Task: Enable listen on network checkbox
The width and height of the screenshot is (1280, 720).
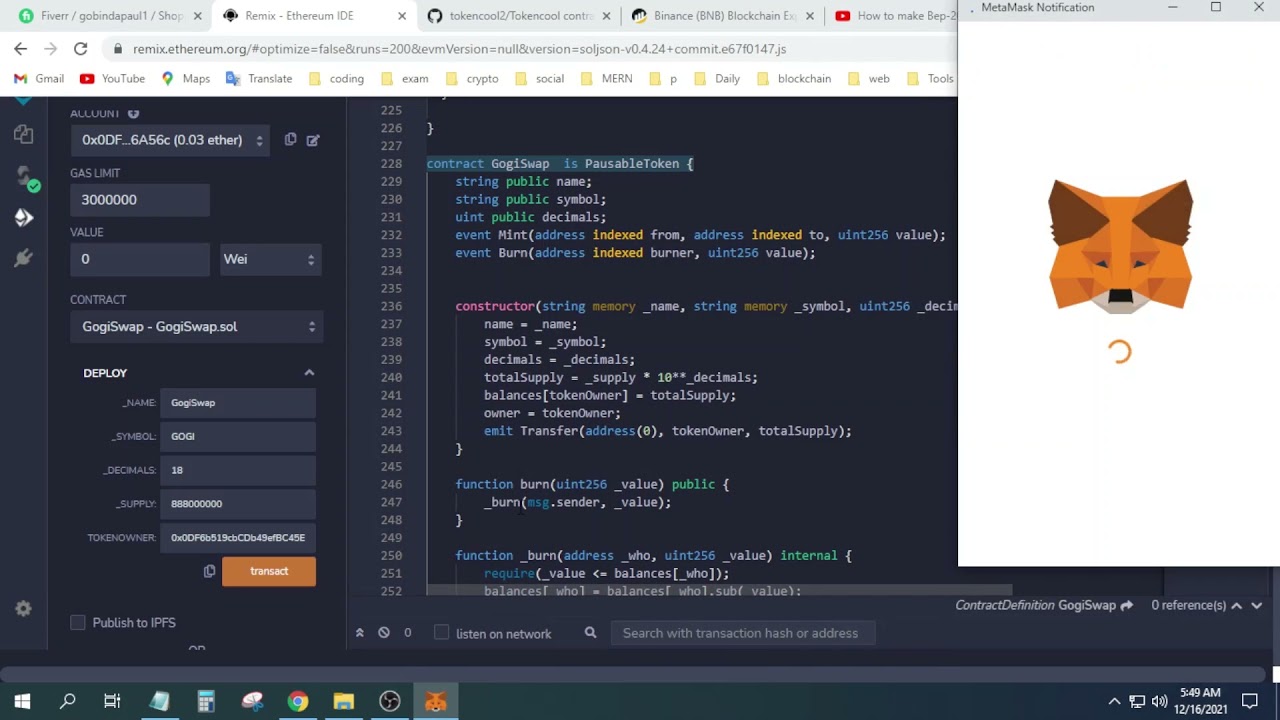Action: pyautogui.click(x=442, y=633)
